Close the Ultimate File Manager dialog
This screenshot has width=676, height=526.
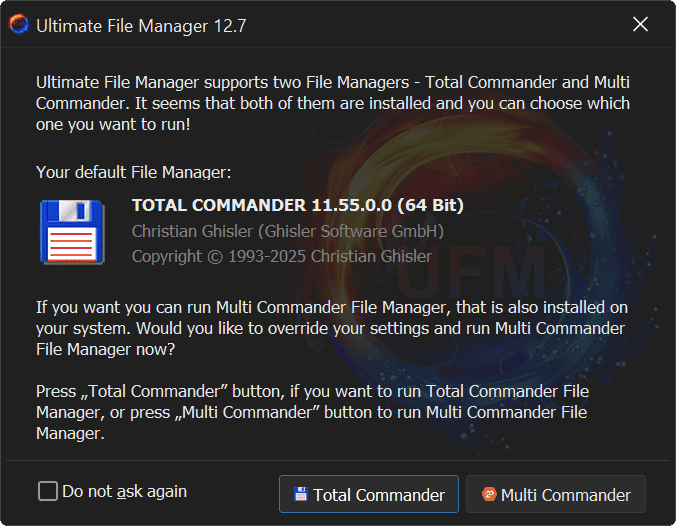point(641,25)
